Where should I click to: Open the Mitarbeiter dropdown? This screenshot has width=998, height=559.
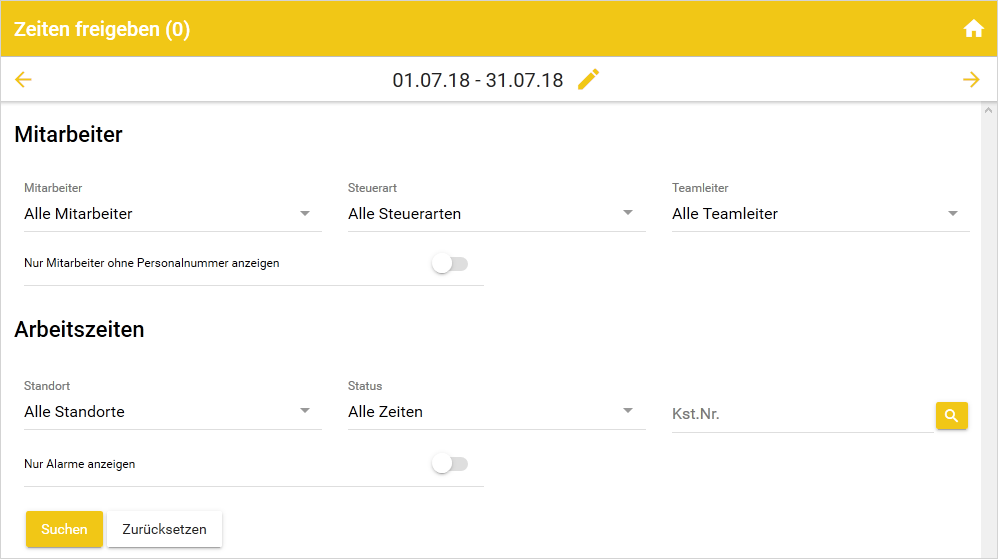[x=172, y=214]
